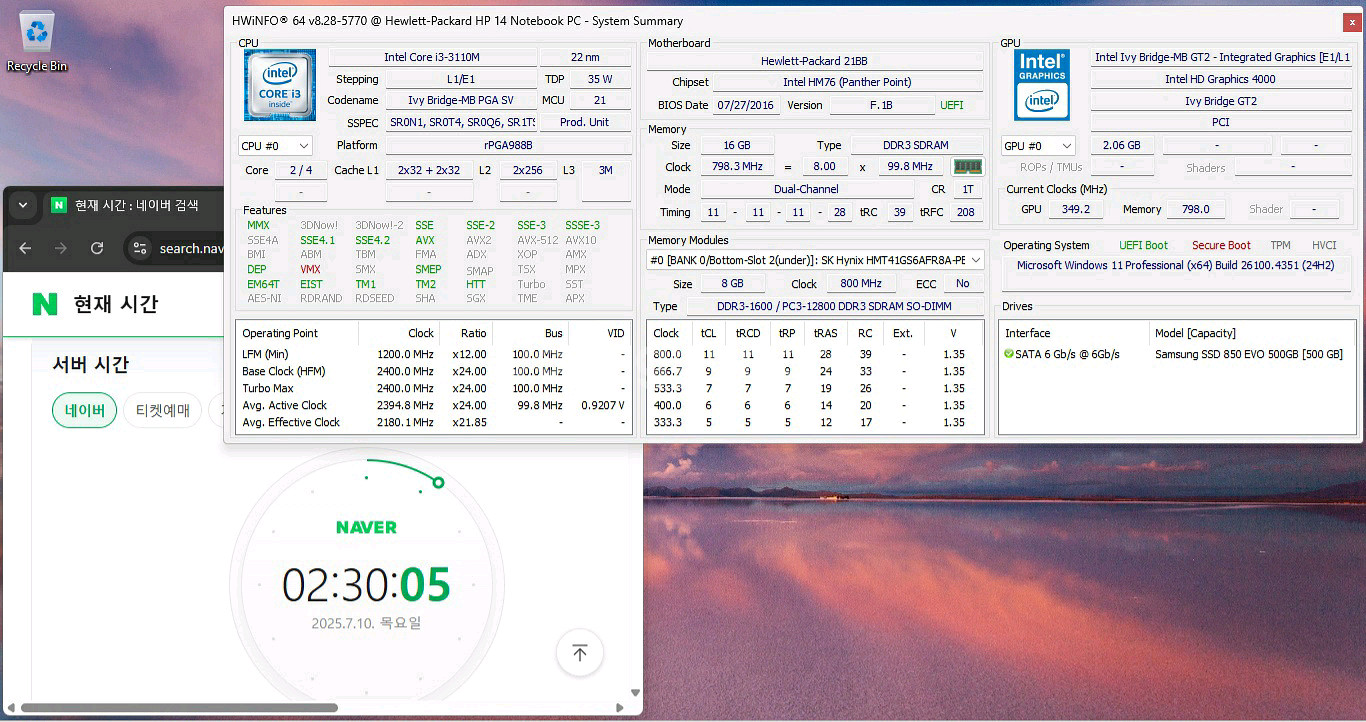Select the 네이버 server time chip
Screen dimensions: 1366x722
[85, 410]
